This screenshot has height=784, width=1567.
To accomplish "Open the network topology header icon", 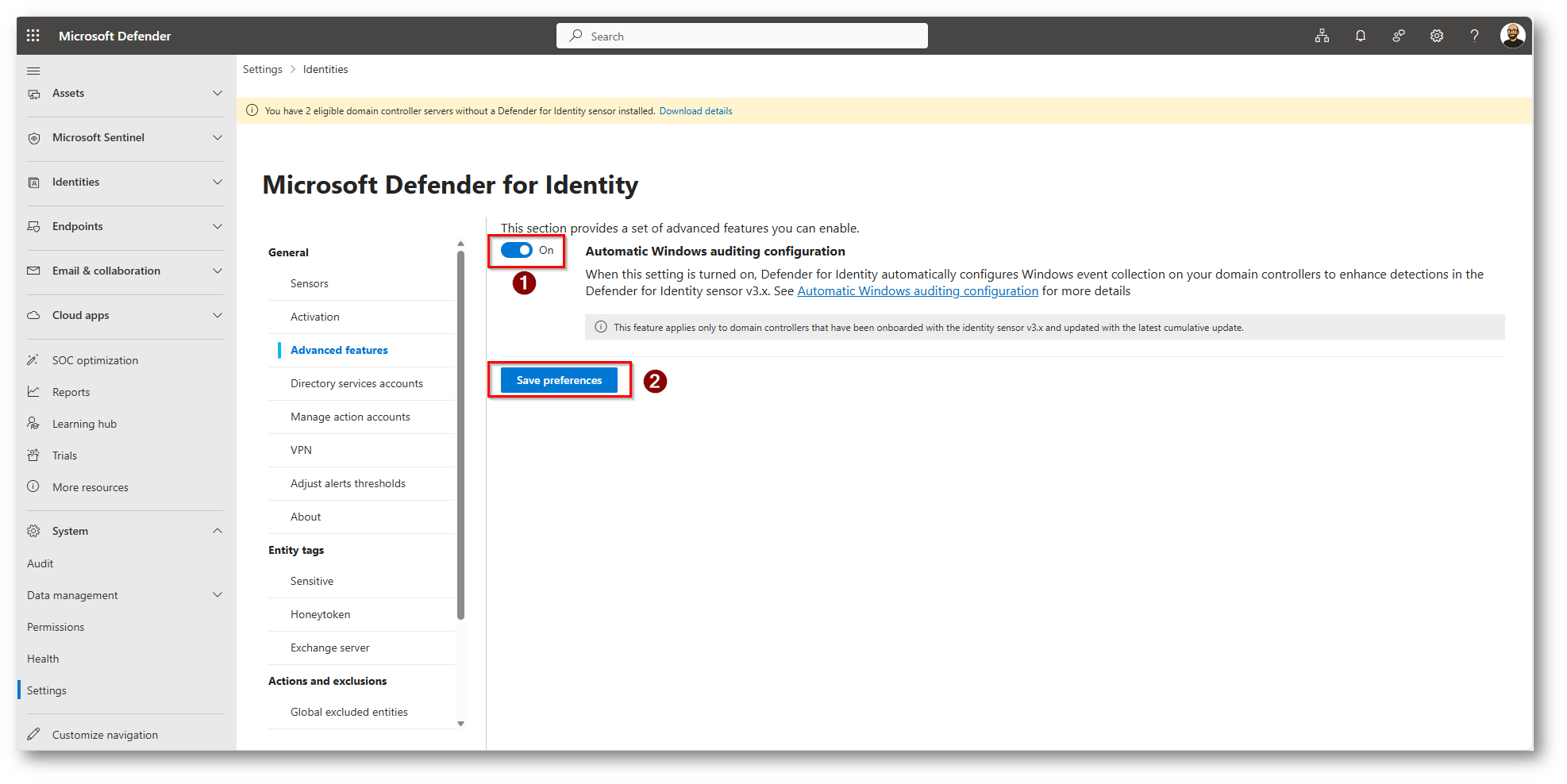I will tap(1322, 36).
